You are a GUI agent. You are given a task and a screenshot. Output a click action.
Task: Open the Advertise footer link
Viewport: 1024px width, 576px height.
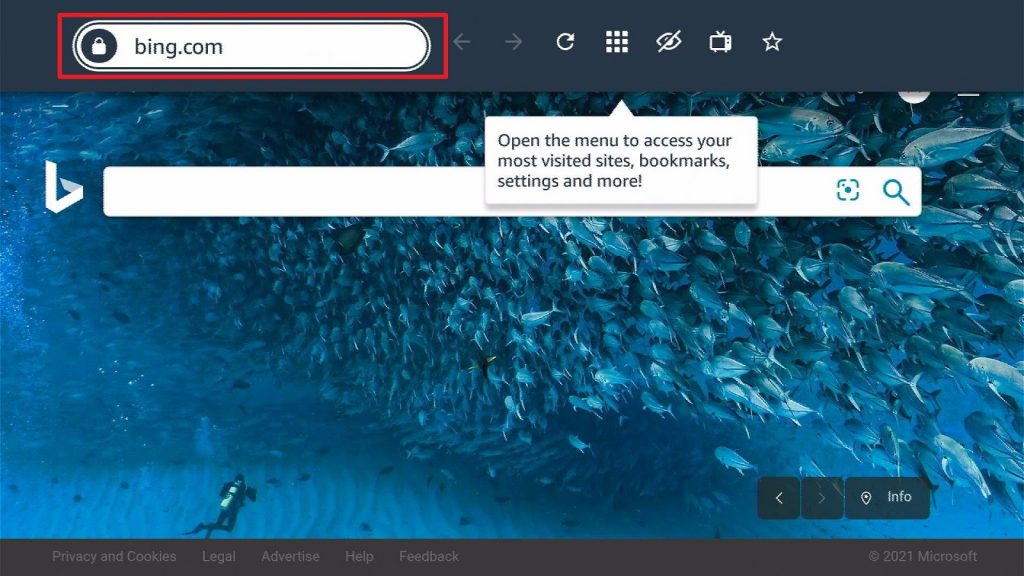[291, 556]
